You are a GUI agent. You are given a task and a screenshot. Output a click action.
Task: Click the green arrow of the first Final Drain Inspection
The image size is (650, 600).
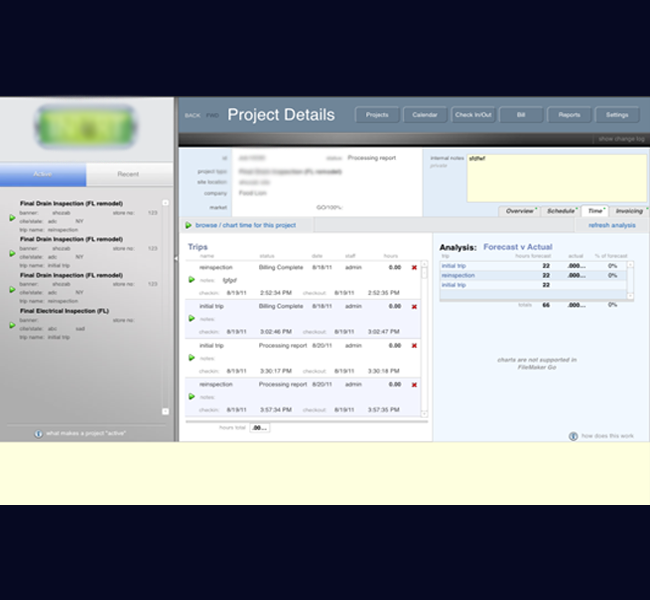(x=12, y=216)
